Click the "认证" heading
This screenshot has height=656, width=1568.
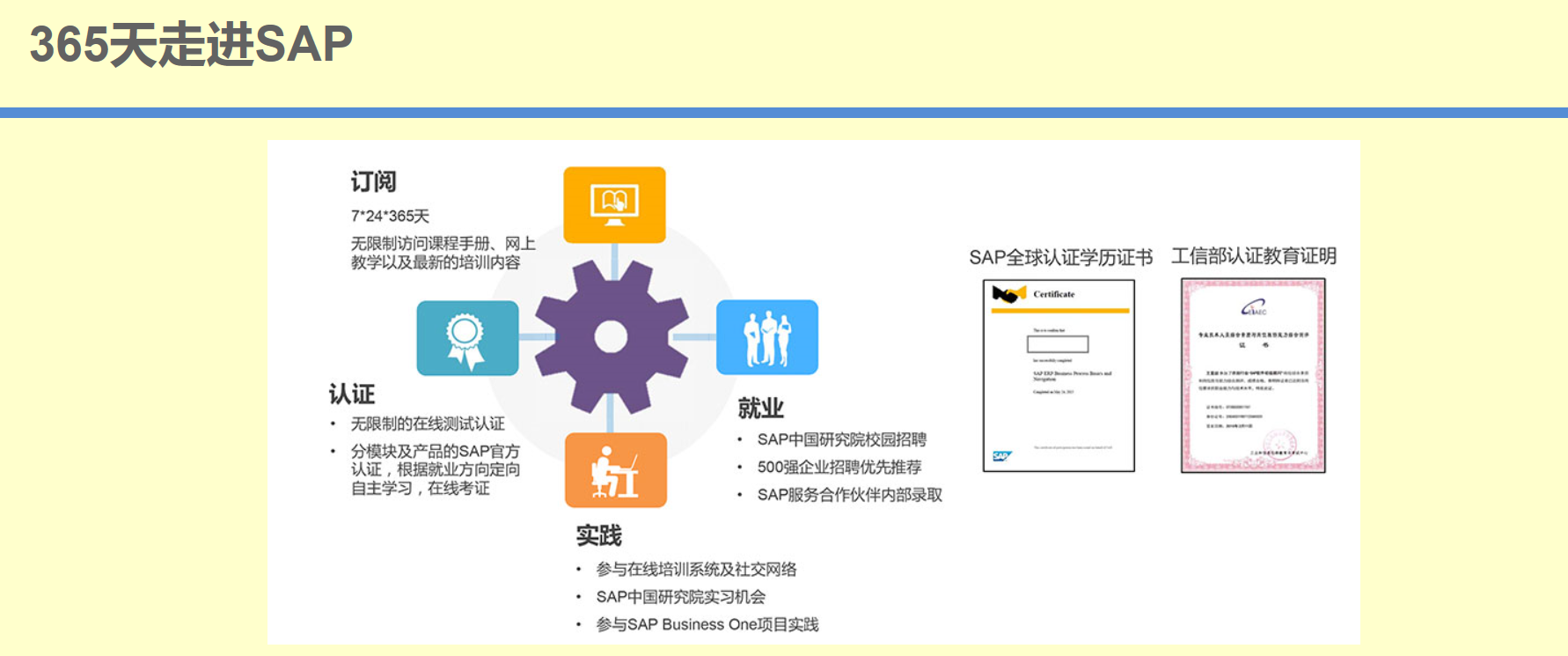(352, 394)
